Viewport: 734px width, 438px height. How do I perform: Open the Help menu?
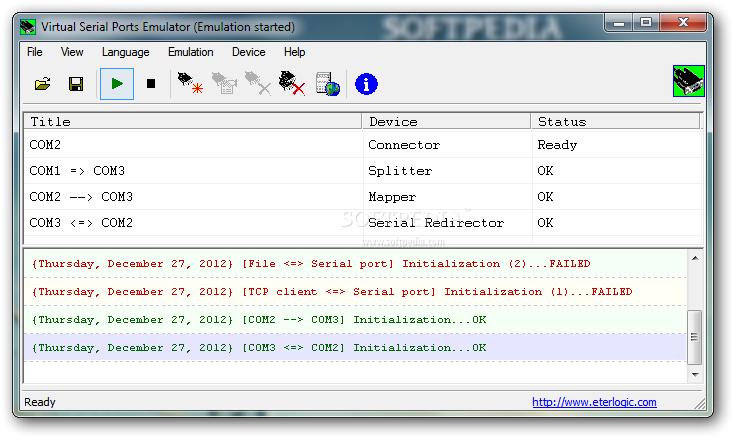294,52
